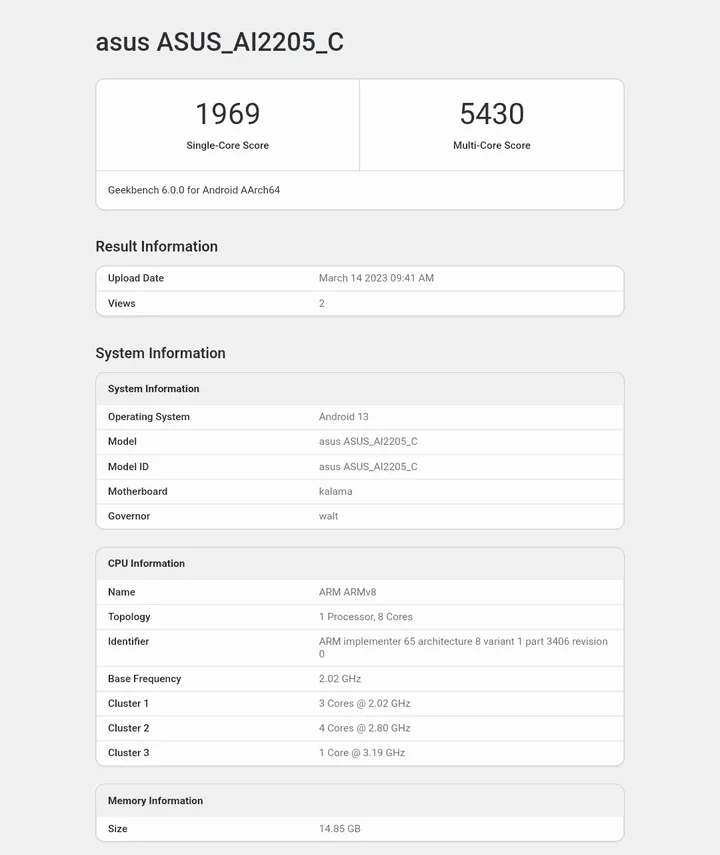
Task: Click the Cluster 3 1 Core @ 3.19 GHz row
Action: pos(359,753)
